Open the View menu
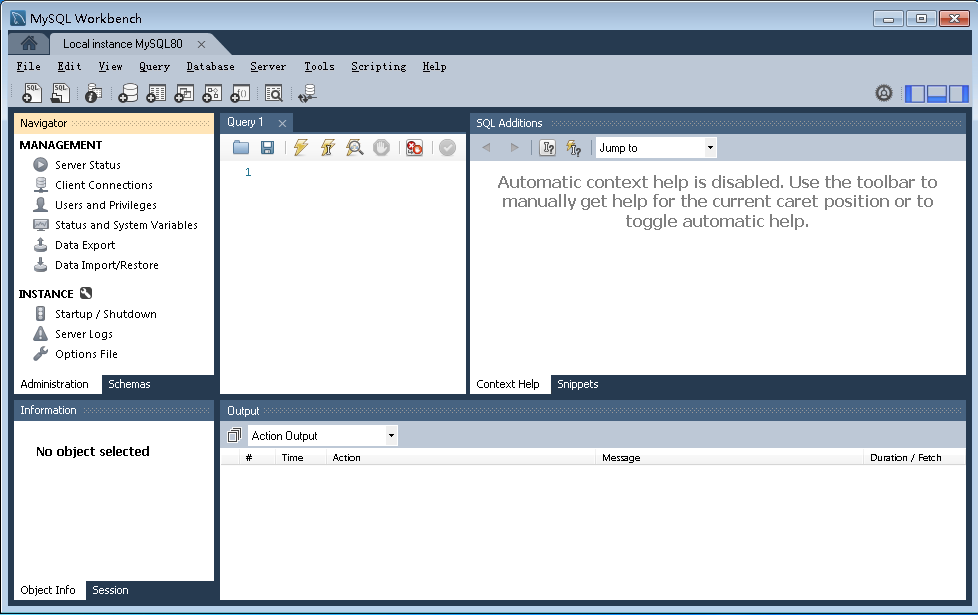The image size is (978, 615). click(110, 66)
